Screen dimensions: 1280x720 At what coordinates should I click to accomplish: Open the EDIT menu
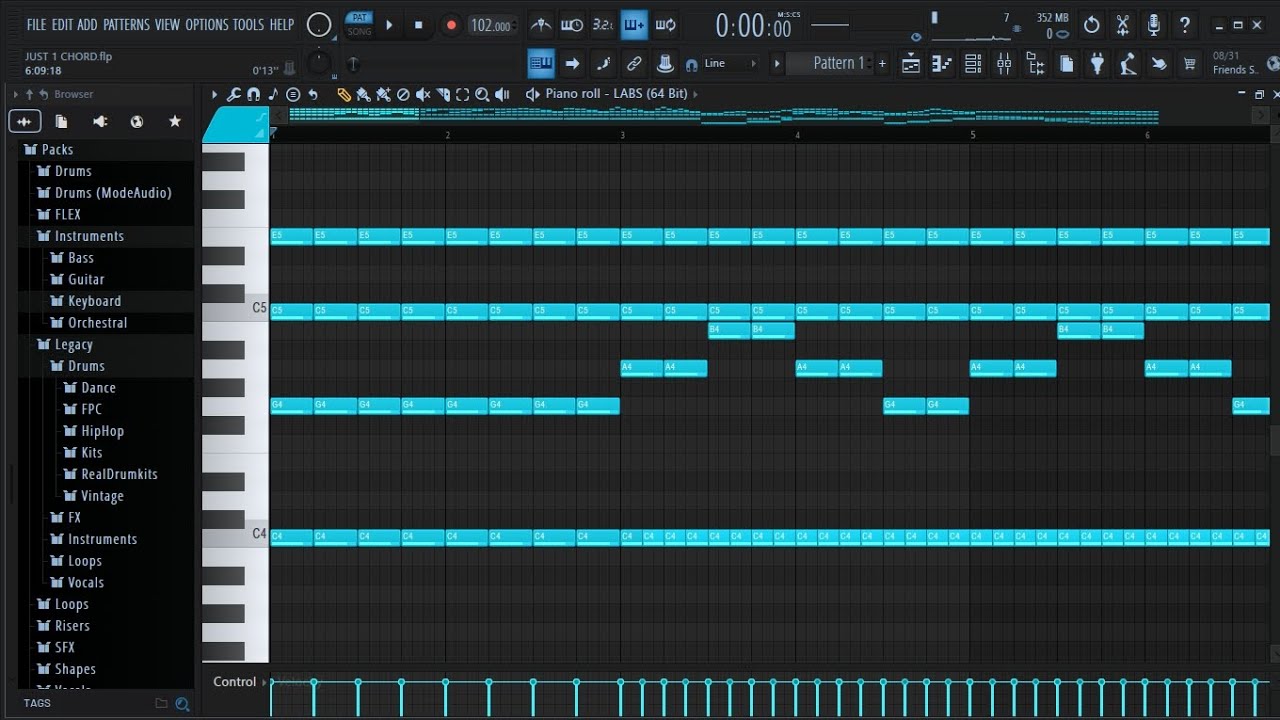(x=62, y=25)
